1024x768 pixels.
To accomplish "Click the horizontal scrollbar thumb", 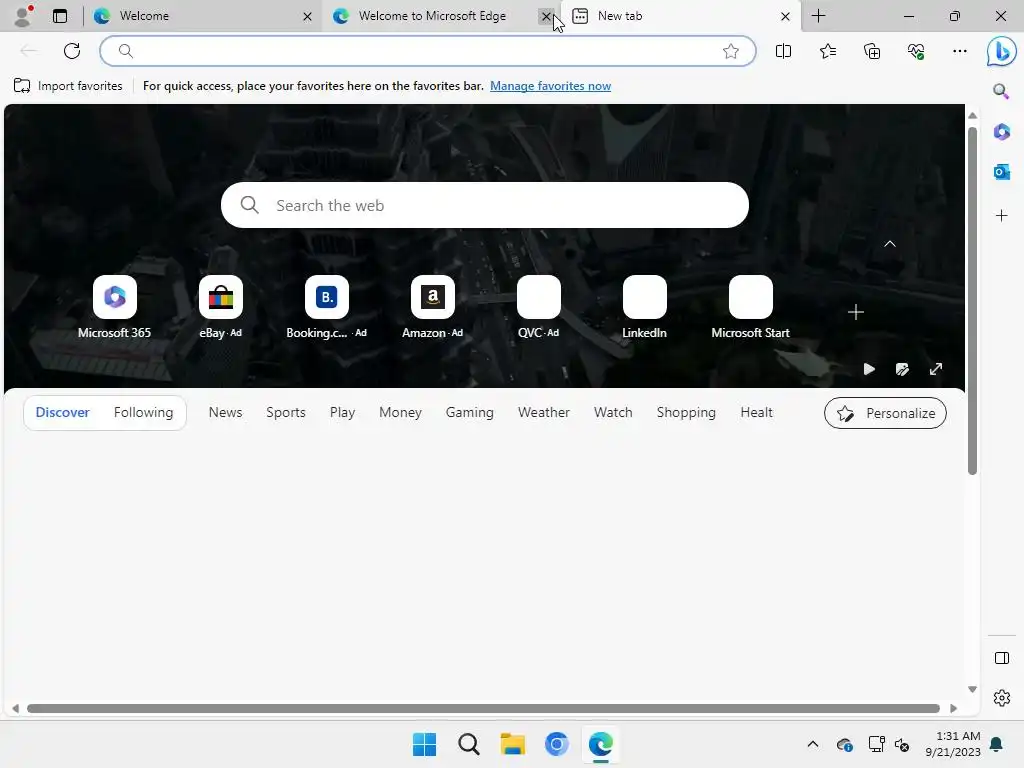I will [483, 709].
